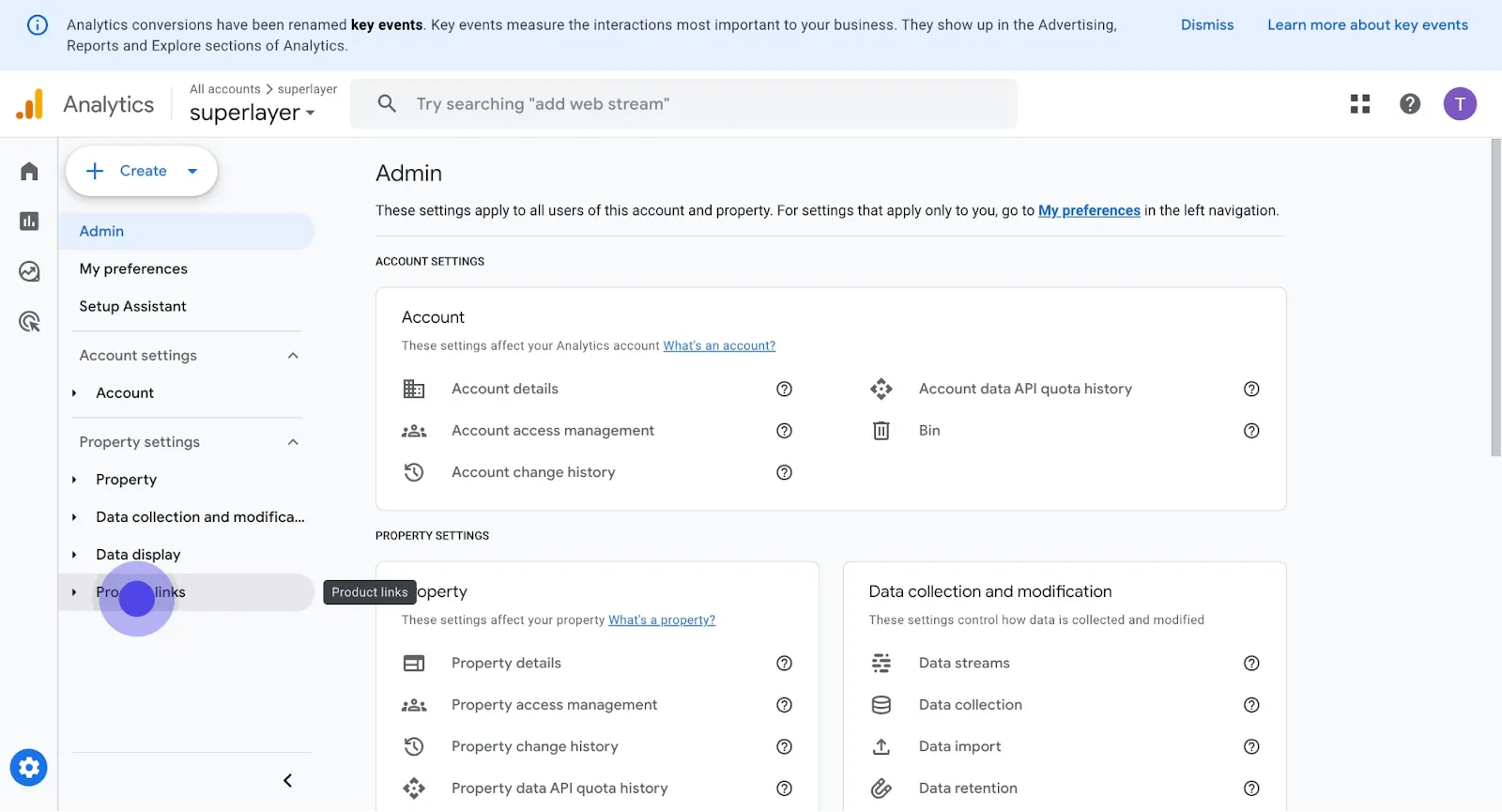
Task: Open Data retention settings
Action: [968, 789]
